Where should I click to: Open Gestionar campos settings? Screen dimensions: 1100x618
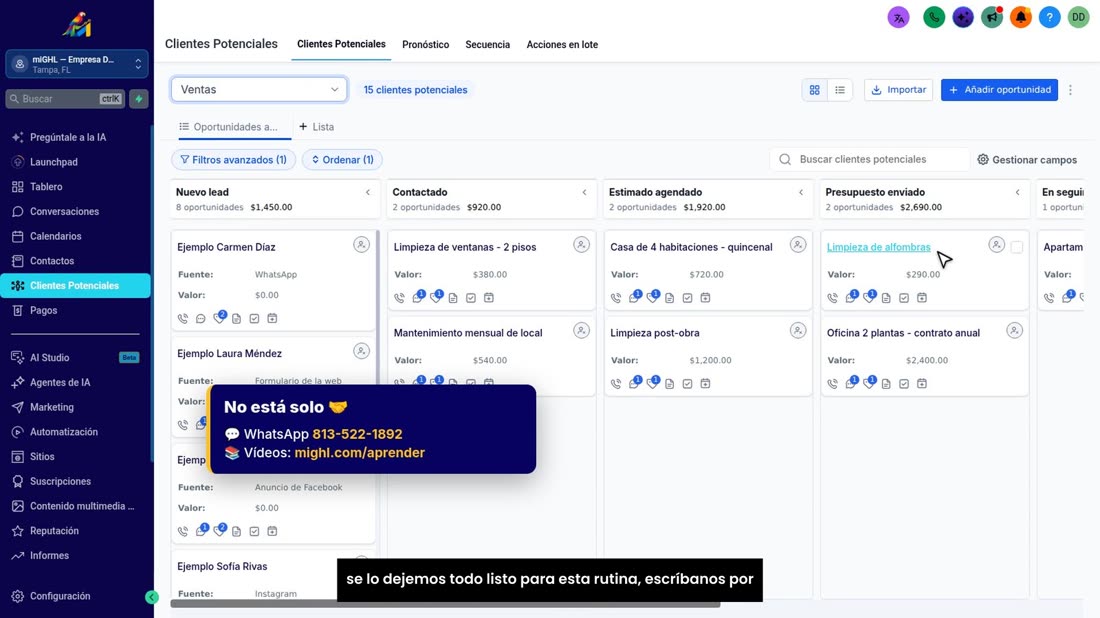1027,160
